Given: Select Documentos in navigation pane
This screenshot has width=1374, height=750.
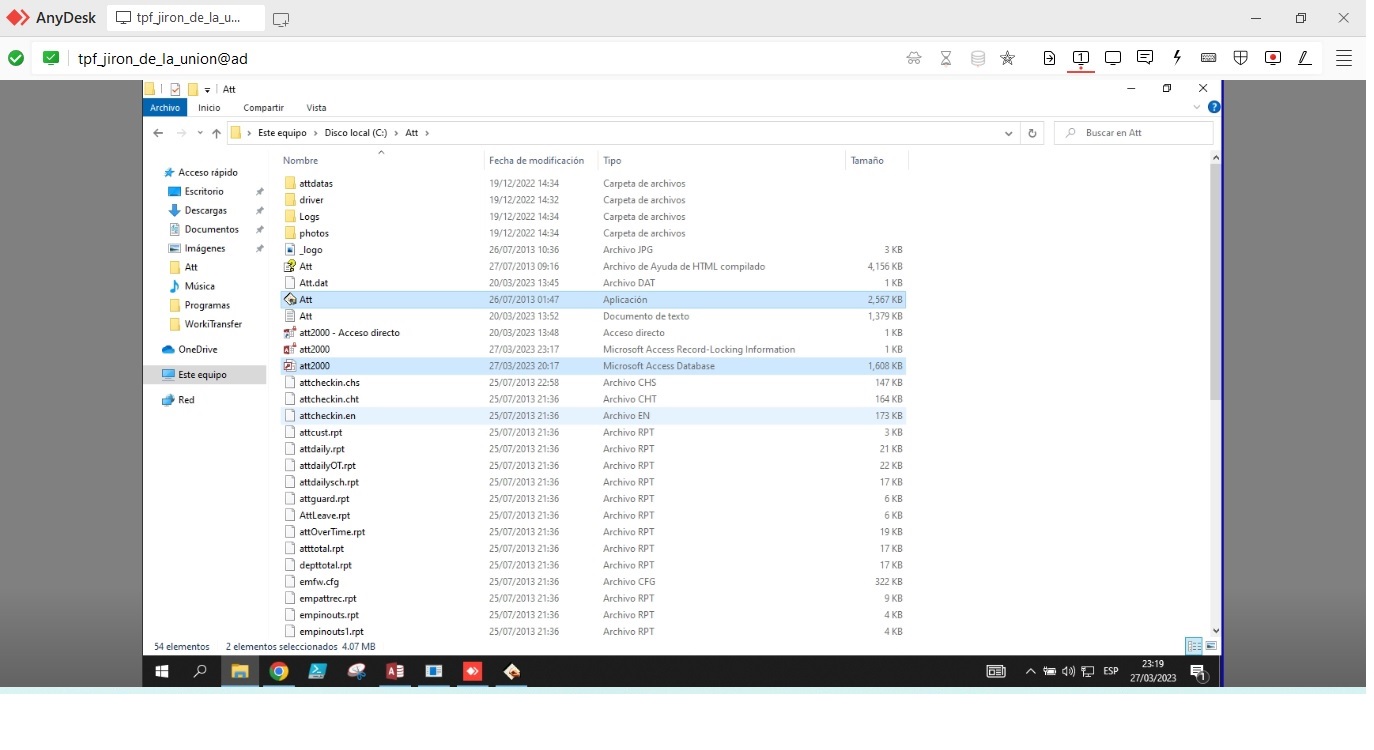Looking at the screenshot, I should 211,229.
